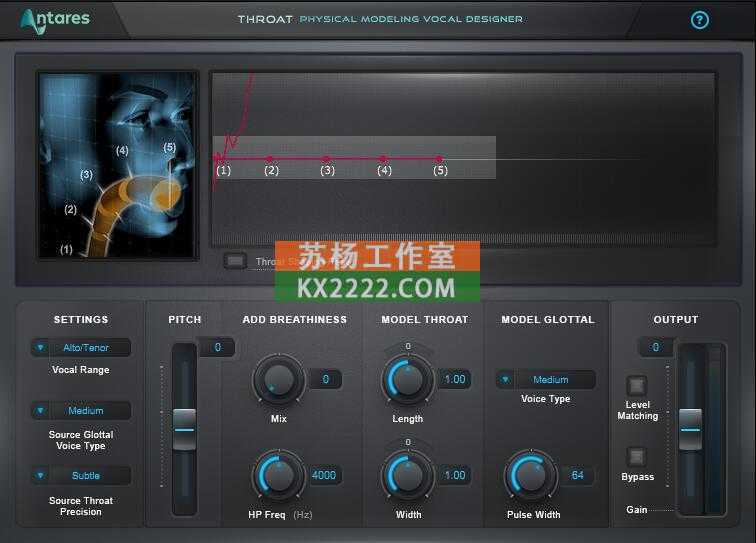Click the ADD BREATHINESS heading
This screenshot has width=756, height=543.
pos(295,319)
